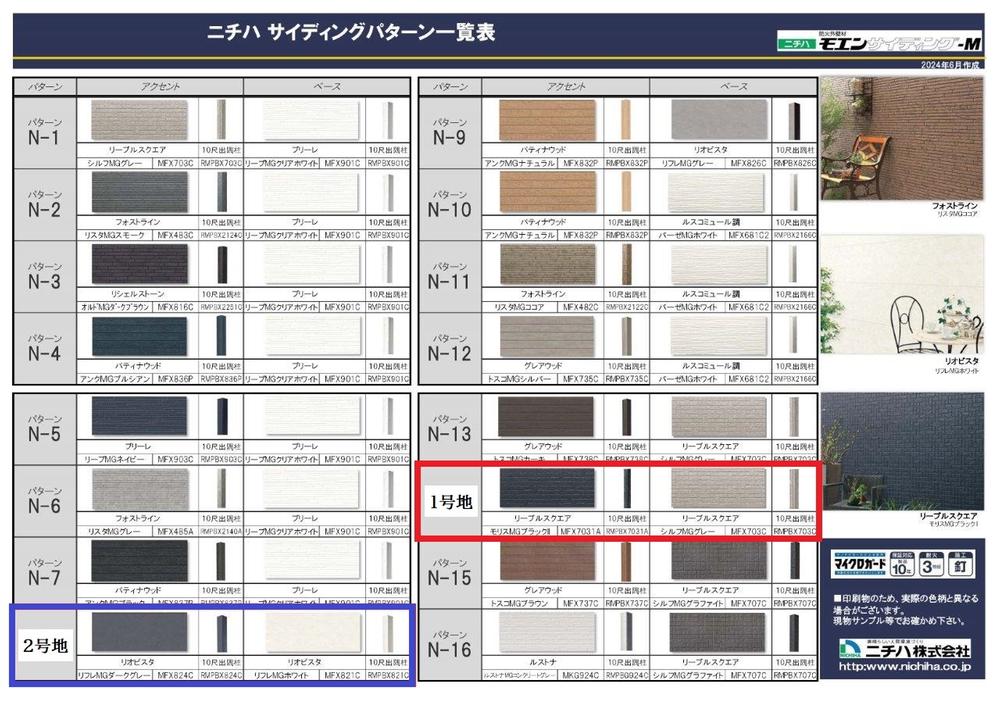The image size is (1000, 707).
Task: Pick the N-1 white base swatch プリーレ
Action: 311,119
